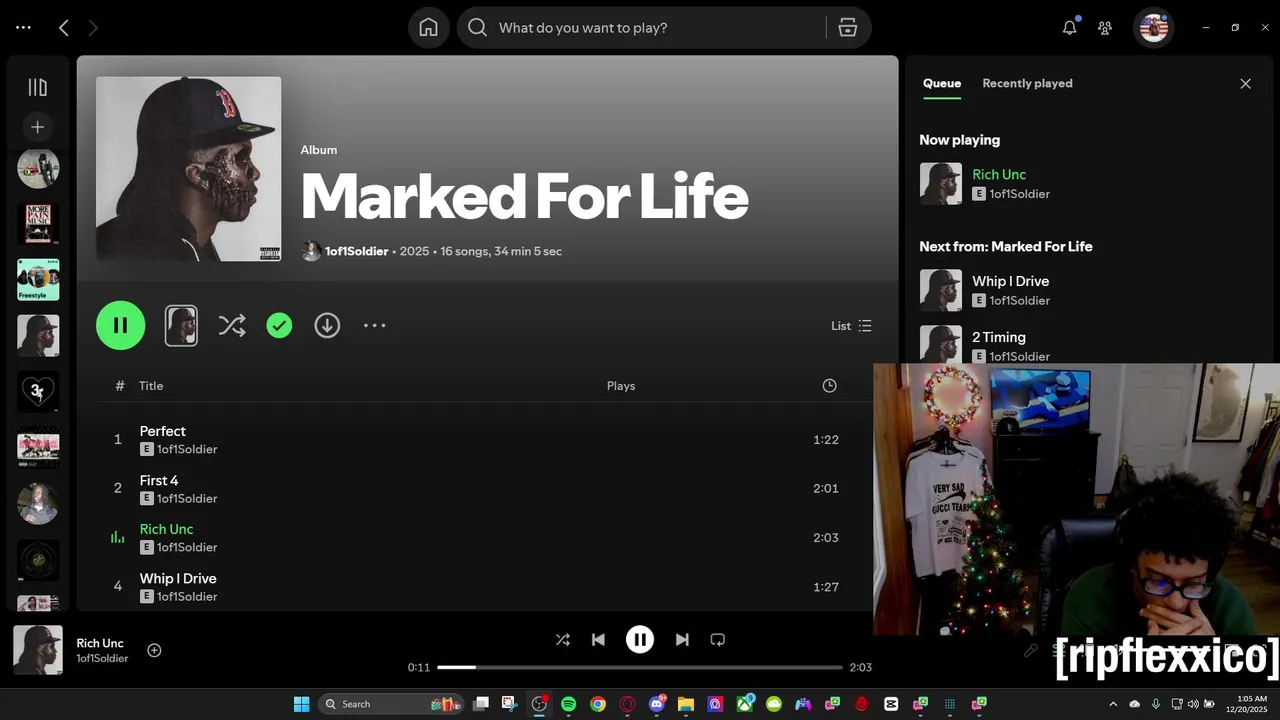Screen dimensions: 1280x720
Task: Open the List view options dropdown
Action: click(x=852, y=326)
